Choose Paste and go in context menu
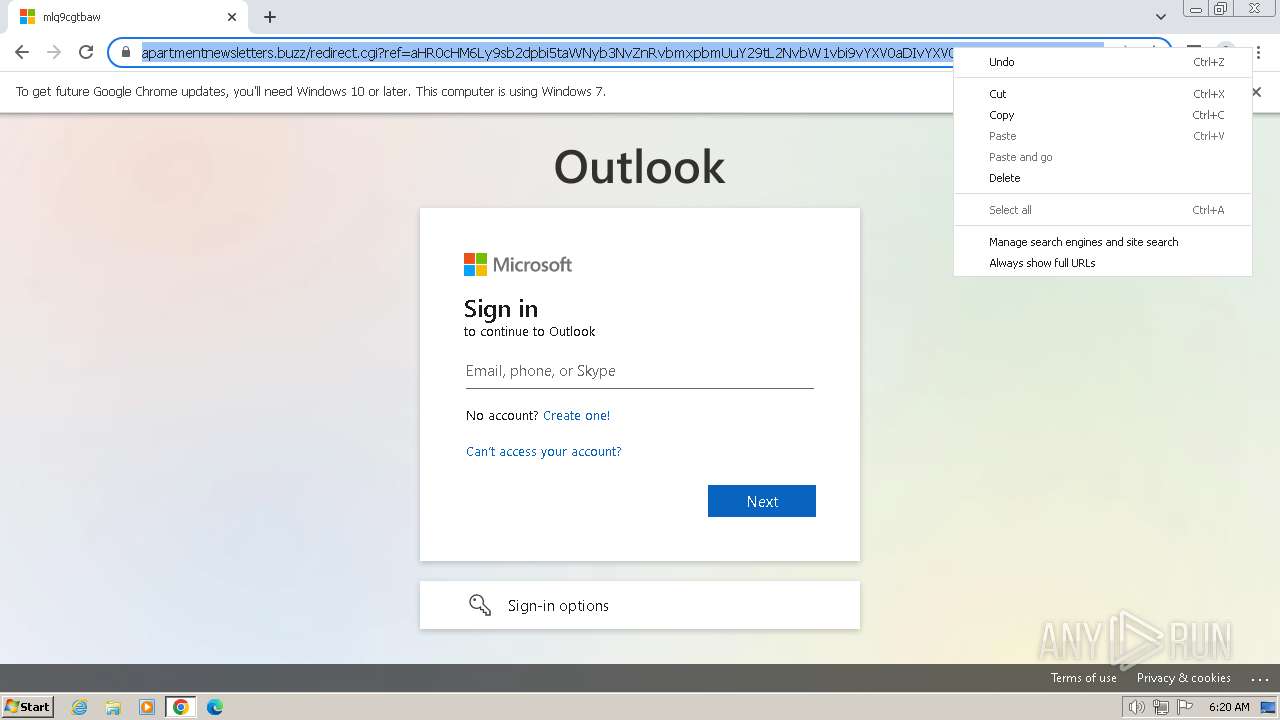 [1102, 157]
